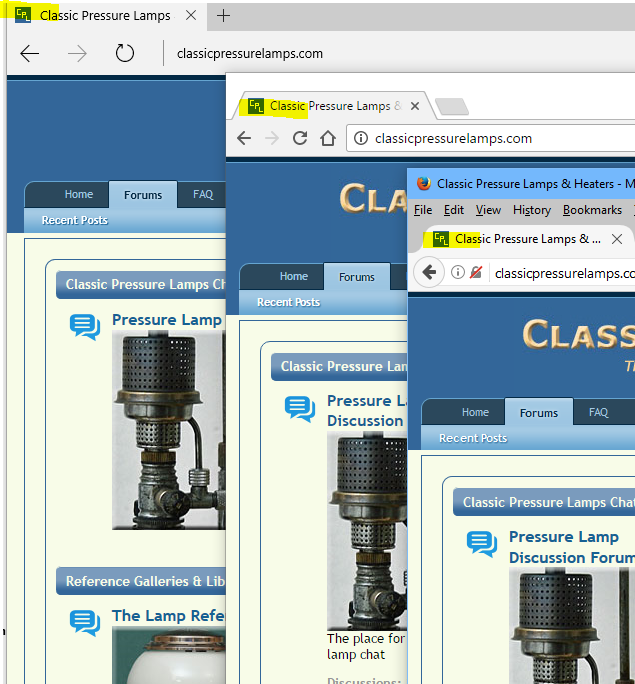Click Chrome's reload button
635x684 pixels.
coord(299,139)
